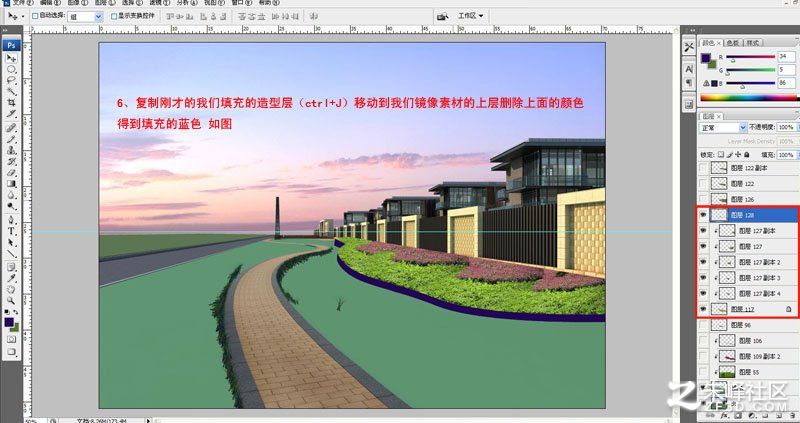
Task: Show layer 图层 126 visibility box
Action: pos(704,199)
